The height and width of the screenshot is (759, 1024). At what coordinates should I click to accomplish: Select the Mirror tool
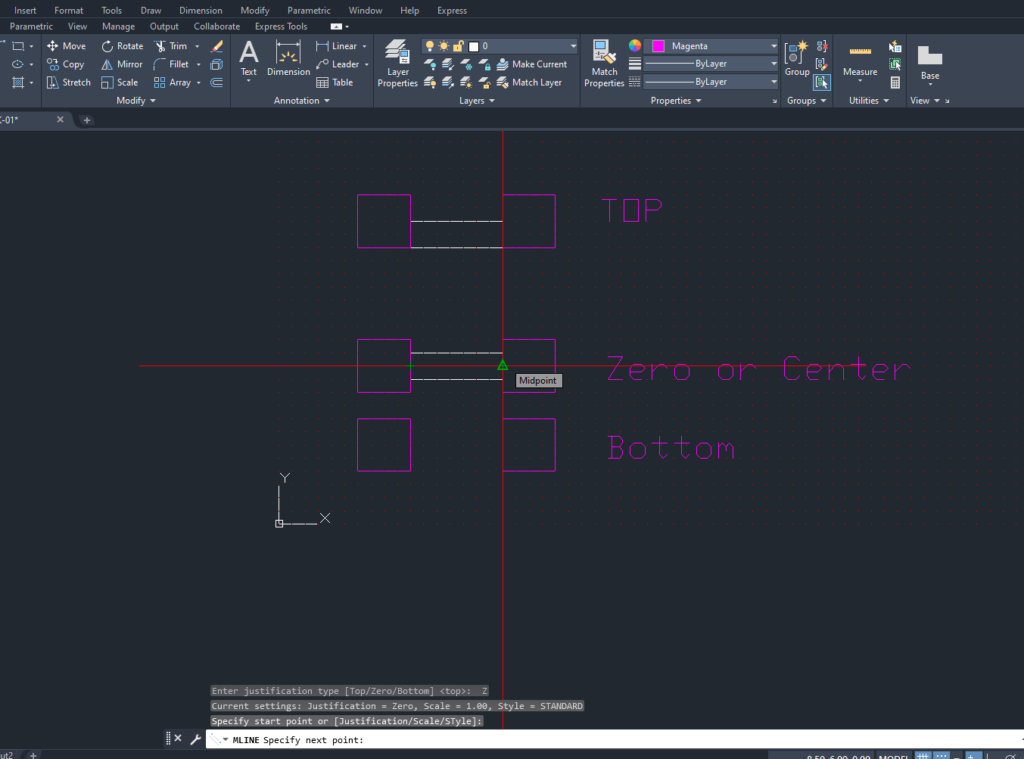tap(122, 63)
